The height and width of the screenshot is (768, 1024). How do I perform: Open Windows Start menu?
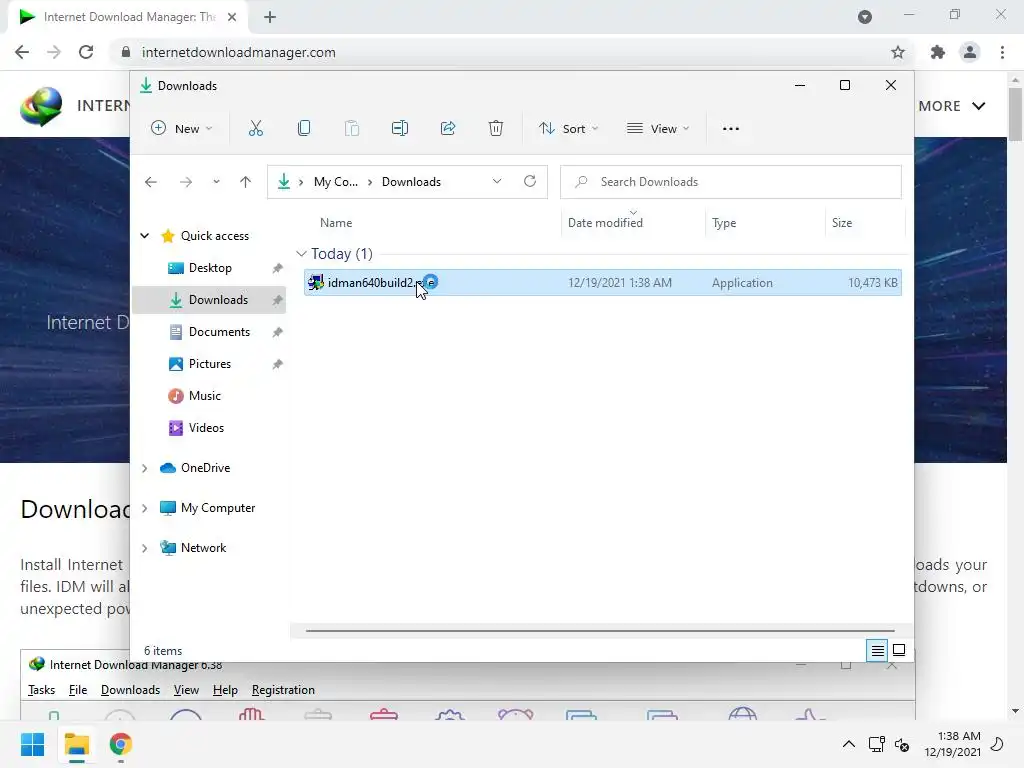click(x=32, y=744)
